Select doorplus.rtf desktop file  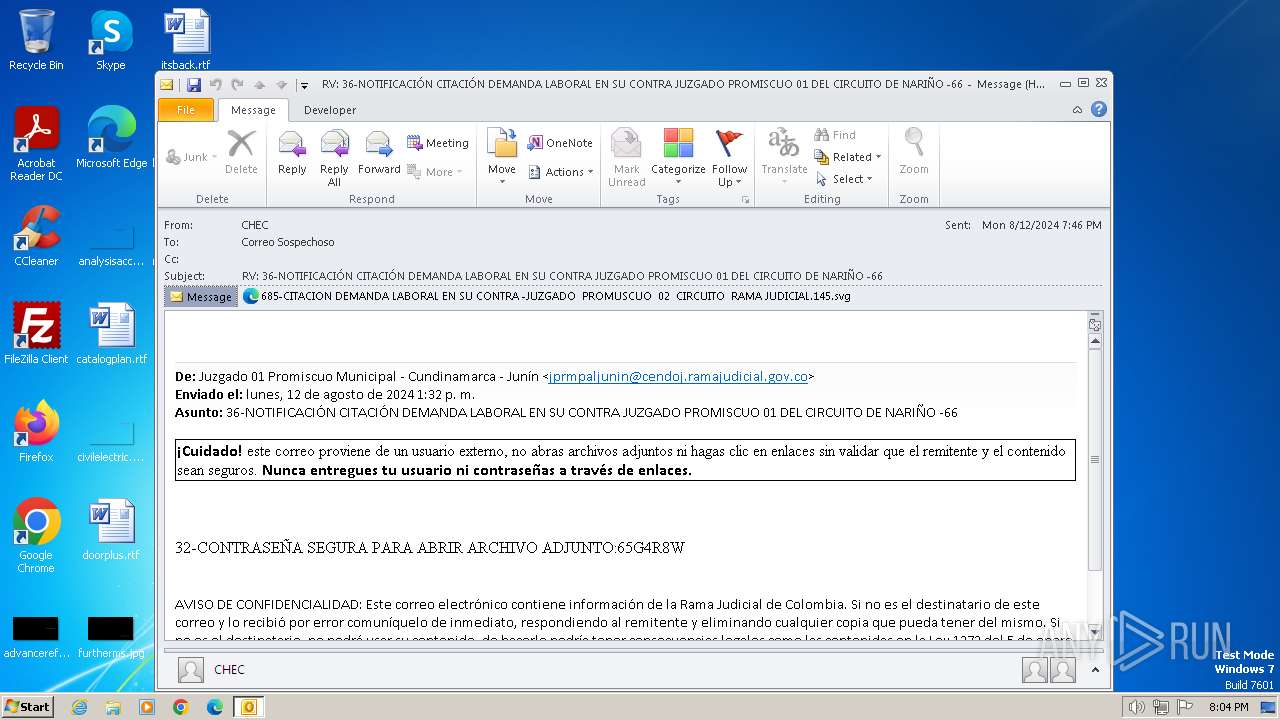(x=111, y=530)
